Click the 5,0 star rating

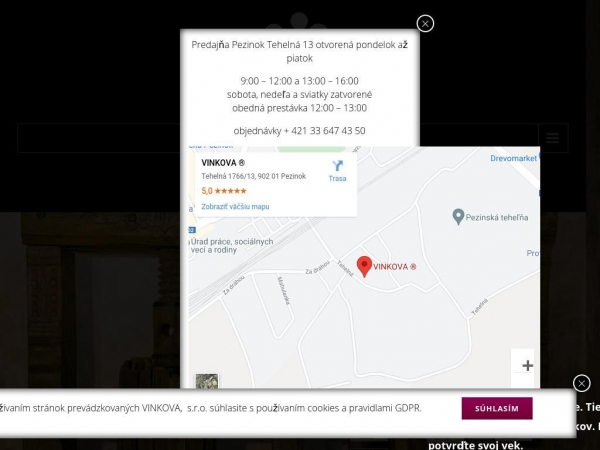pyautogui.click(x=224, y=191)
